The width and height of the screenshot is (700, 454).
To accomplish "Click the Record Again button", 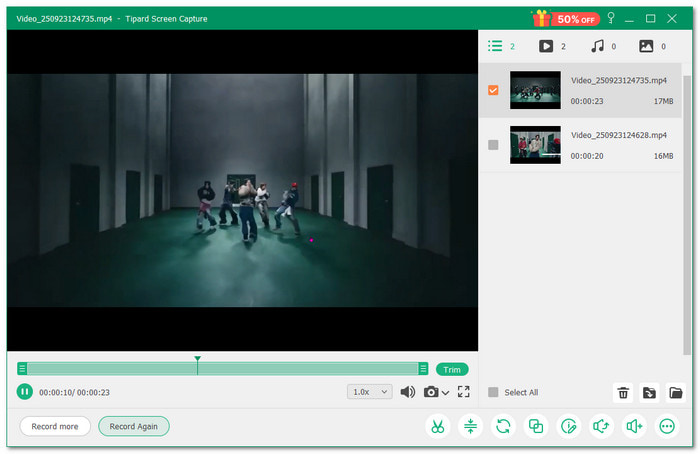I will coord(133,426).
